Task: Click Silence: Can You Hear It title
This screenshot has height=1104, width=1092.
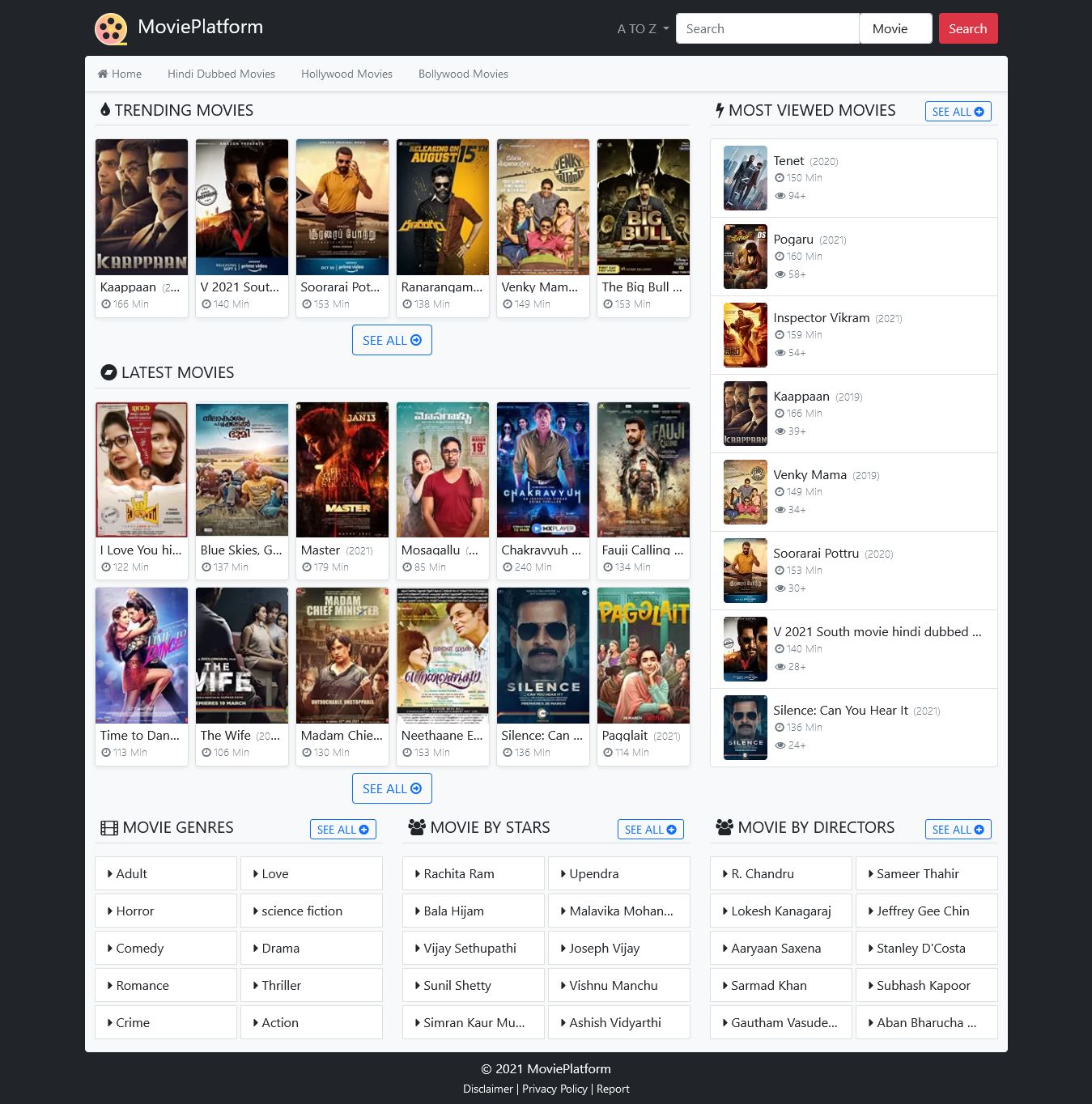Action: (x=840, y=711)
